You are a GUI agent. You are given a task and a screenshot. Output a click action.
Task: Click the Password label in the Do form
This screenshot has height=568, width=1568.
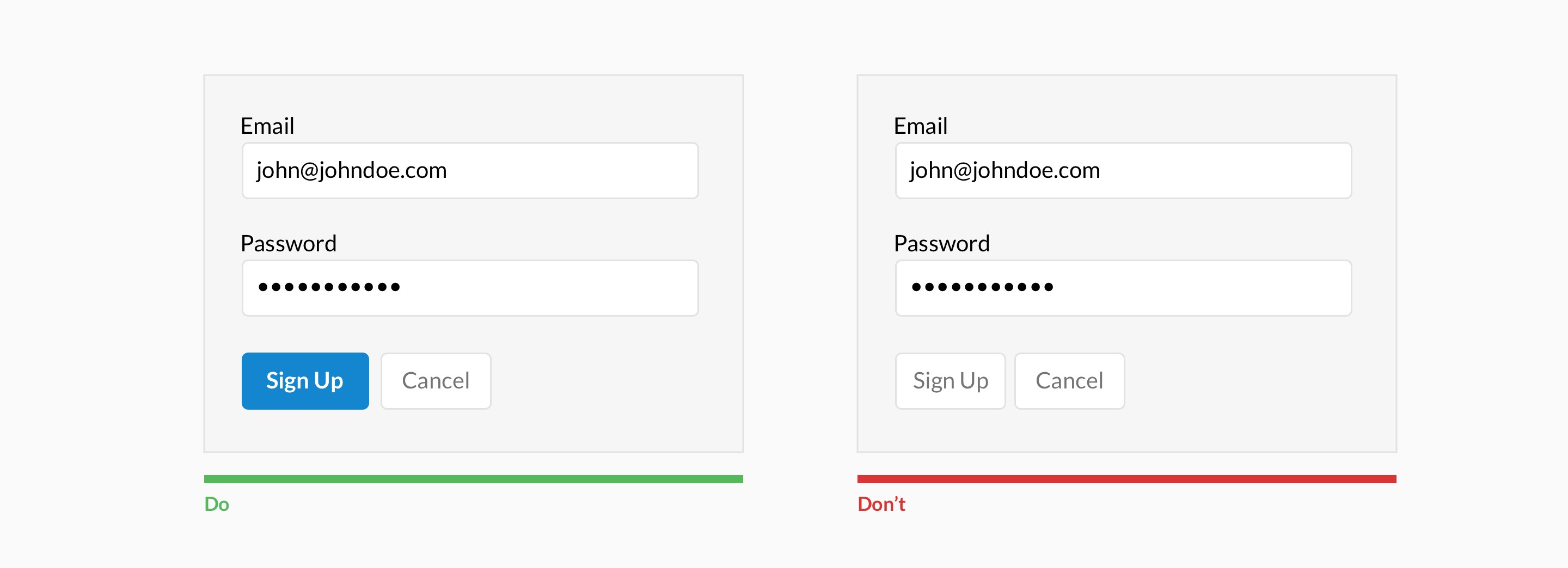[289, 243]
